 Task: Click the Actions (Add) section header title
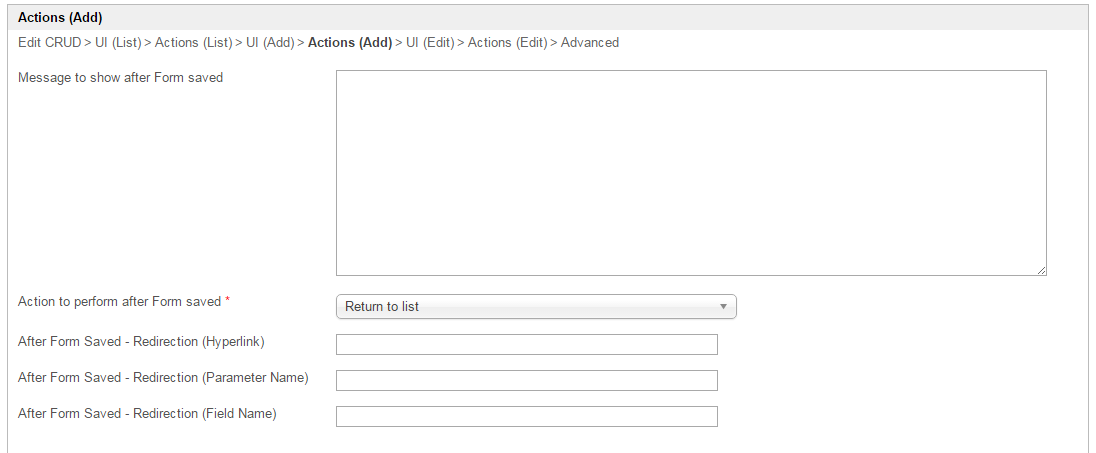coord(60,18)
